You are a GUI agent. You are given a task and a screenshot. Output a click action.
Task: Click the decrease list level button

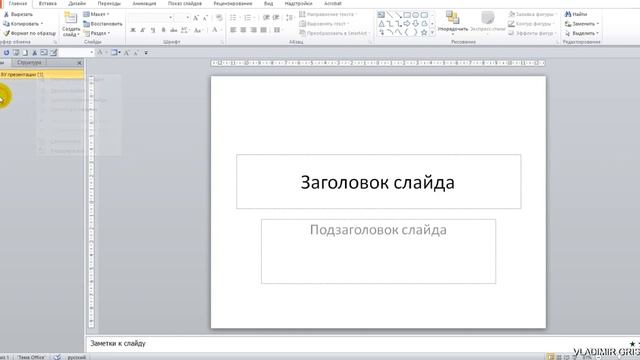point(266,18)
